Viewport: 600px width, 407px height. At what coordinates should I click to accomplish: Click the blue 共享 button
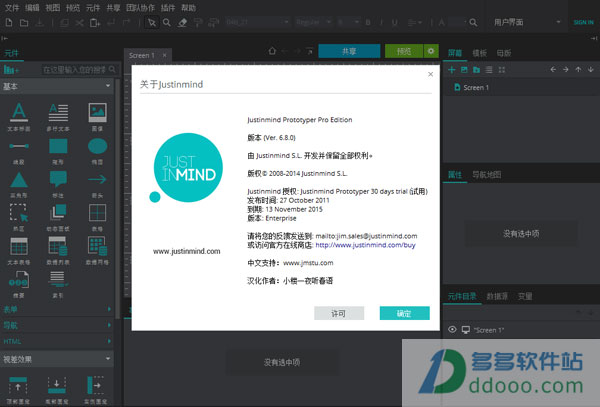349,51
